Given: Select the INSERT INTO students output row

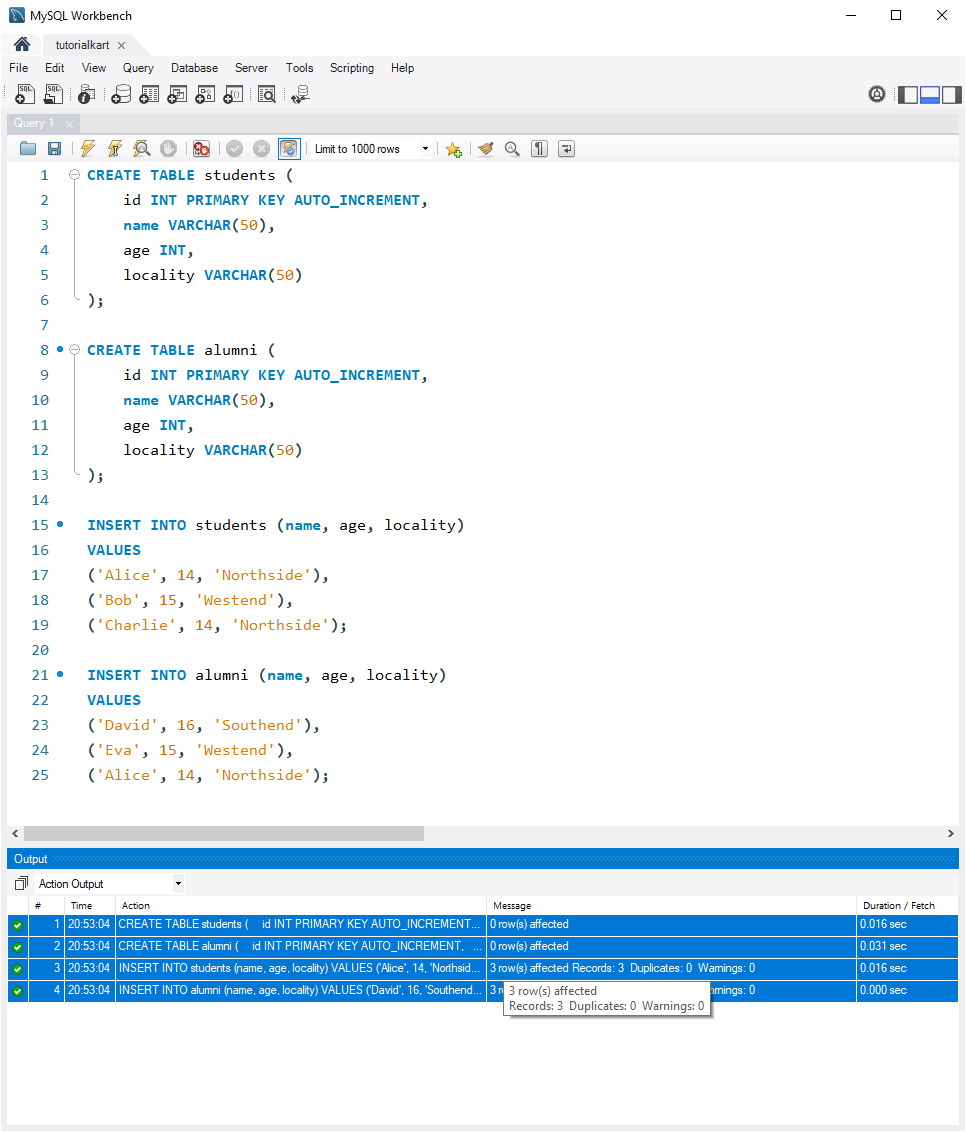Looking at the screenshot, I should click(482, 968).
